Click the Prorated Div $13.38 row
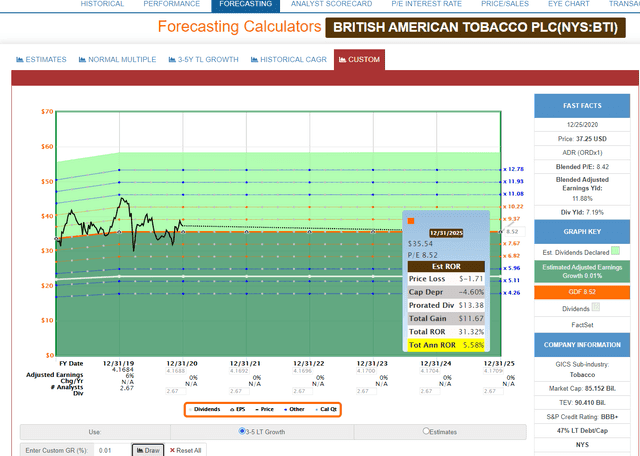640x456 pixels. click(x=446, y=305)
